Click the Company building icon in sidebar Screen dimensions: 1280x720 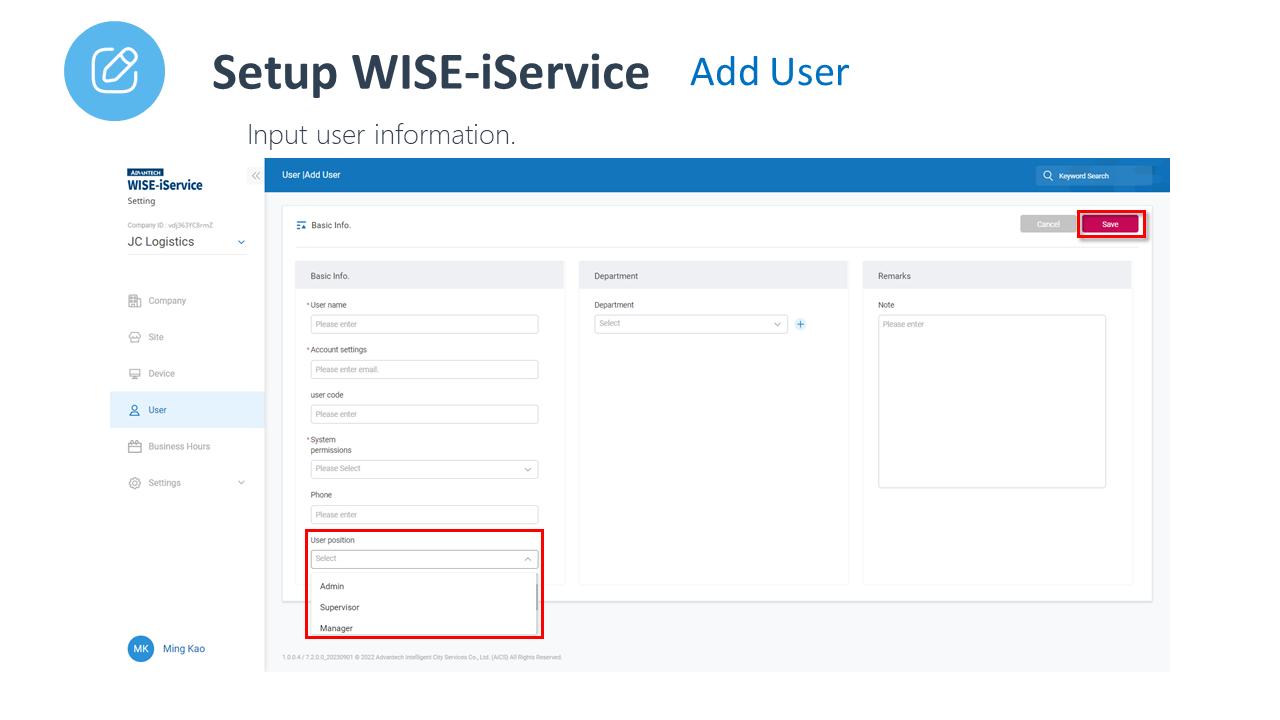click(135, 301)
